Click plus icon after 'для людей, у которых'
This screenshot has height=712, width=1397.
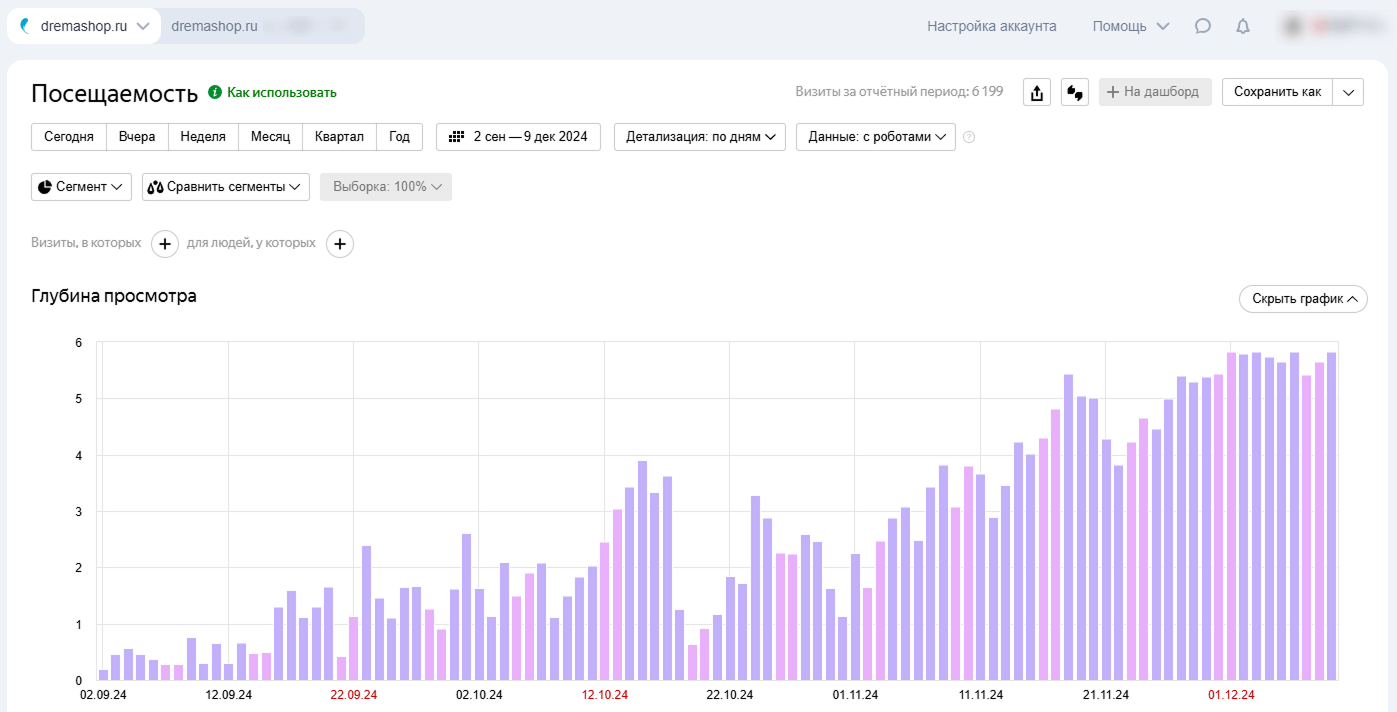(340, 243)
